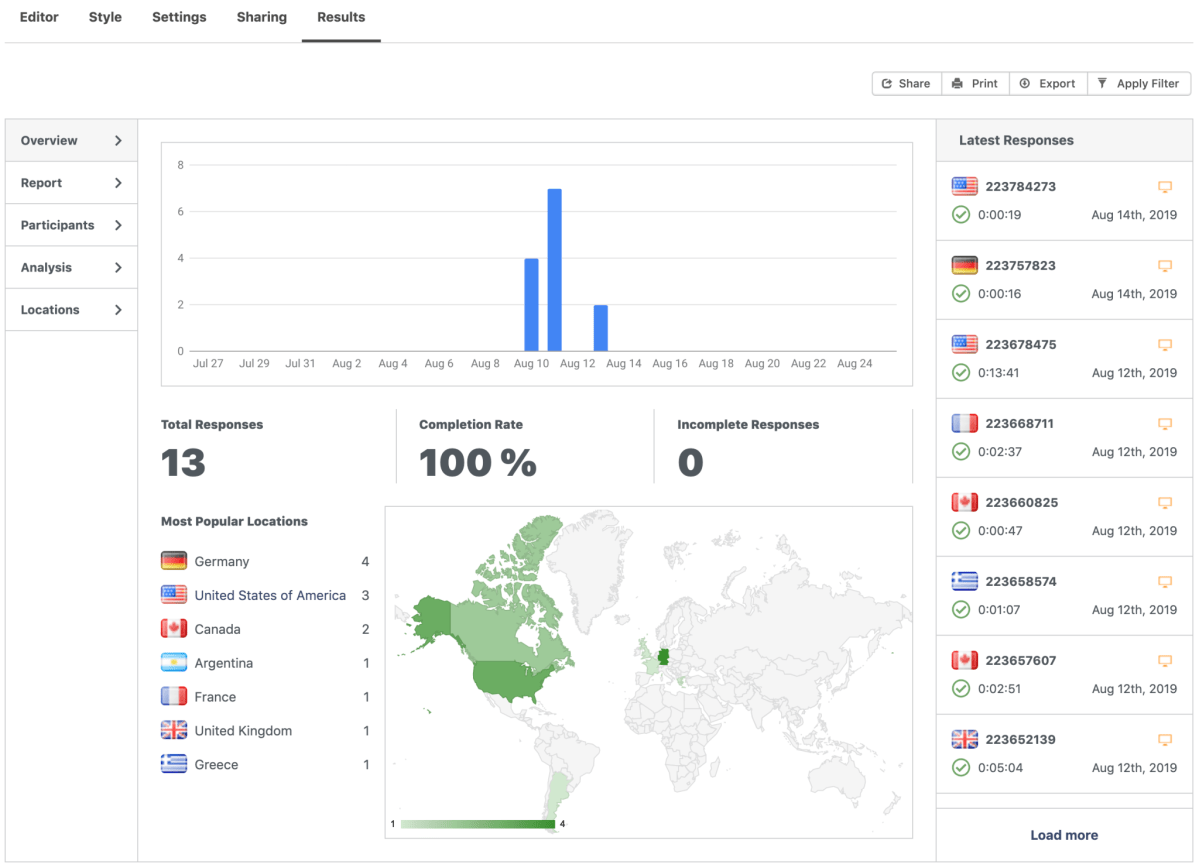The height and width of the screenshot is (868, 1199).
Task: Click the Apply Filter button
Action: point(1138,84)
